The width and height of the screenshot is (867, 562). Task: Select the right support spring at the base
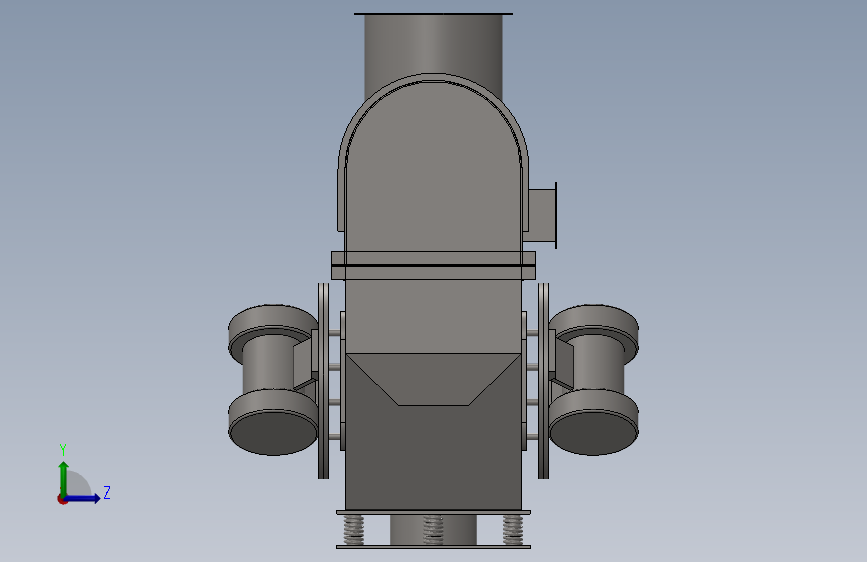tap(513, 530)
